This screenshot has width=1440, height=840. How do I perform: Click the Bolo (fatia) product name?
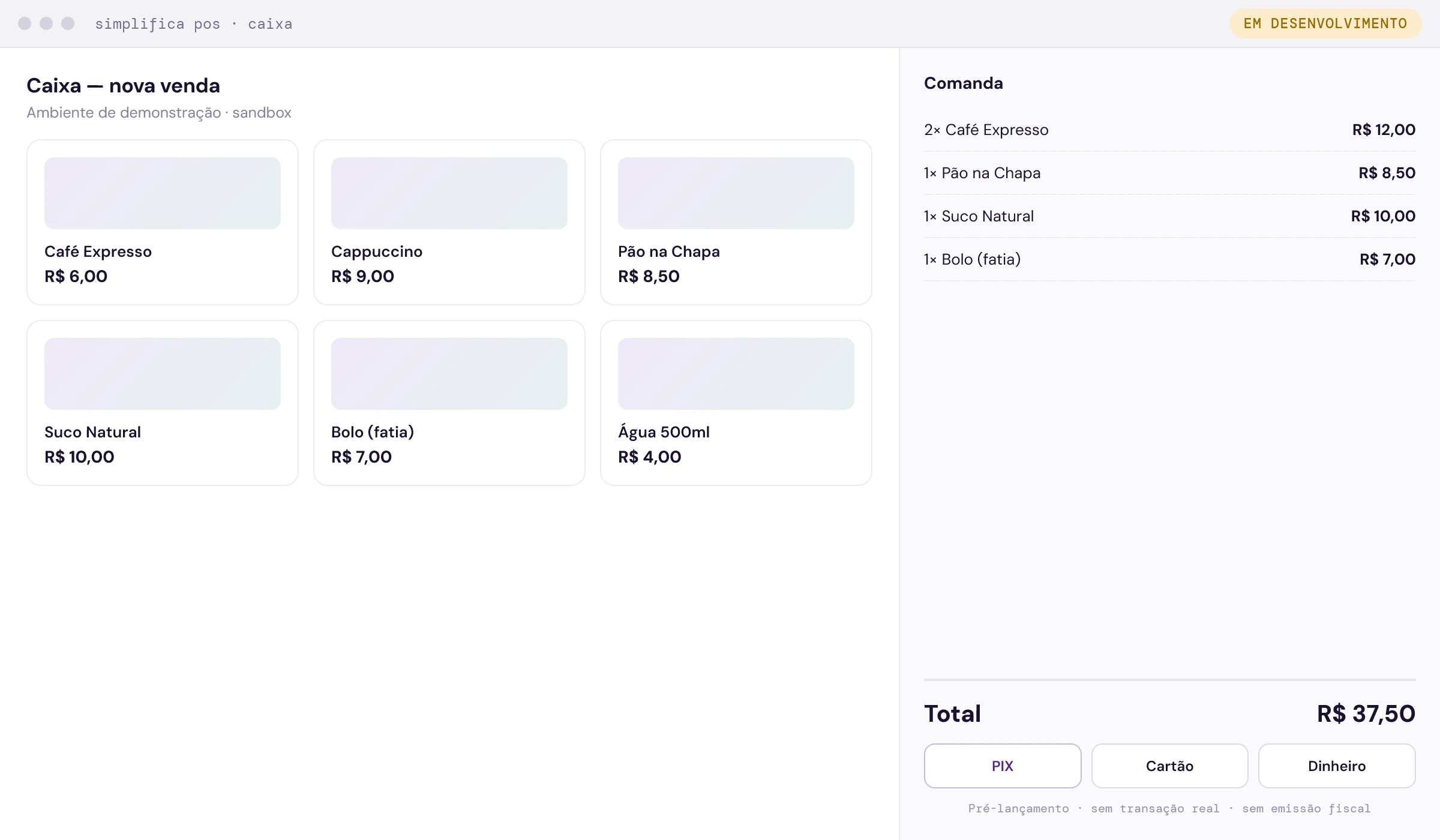coord(373,432)
